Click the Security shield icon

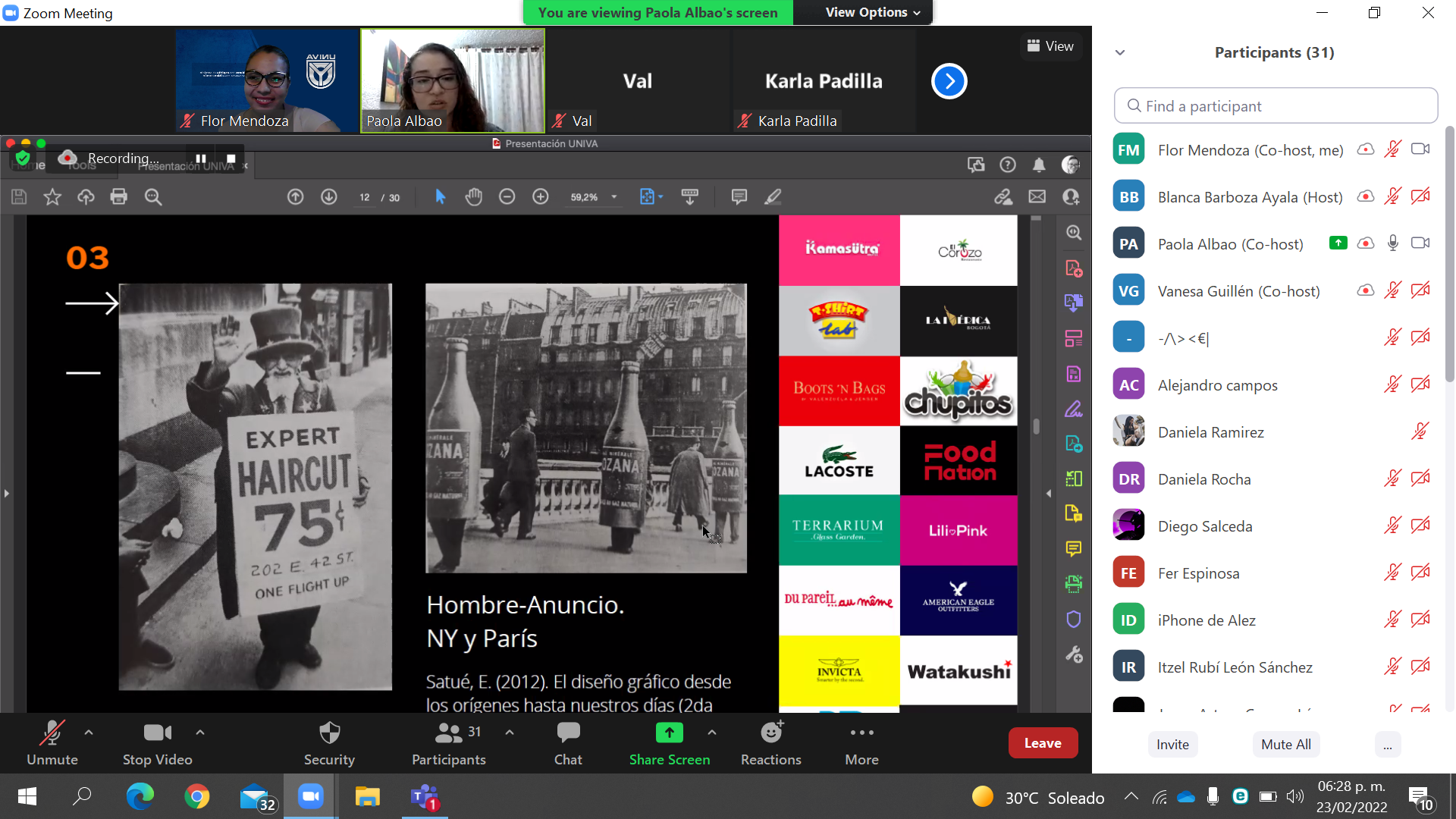329,733
